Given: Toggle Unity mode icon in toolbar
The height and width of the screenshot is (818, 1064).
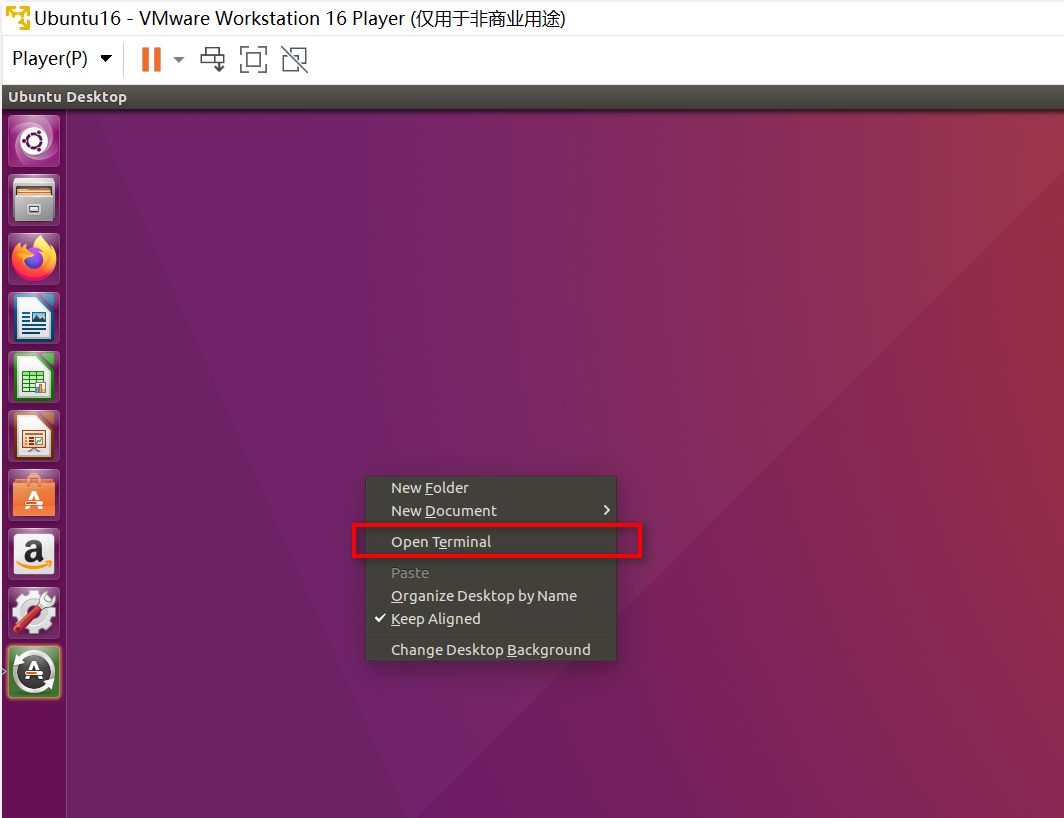Looking at the screenshot, I should [294, 59].
